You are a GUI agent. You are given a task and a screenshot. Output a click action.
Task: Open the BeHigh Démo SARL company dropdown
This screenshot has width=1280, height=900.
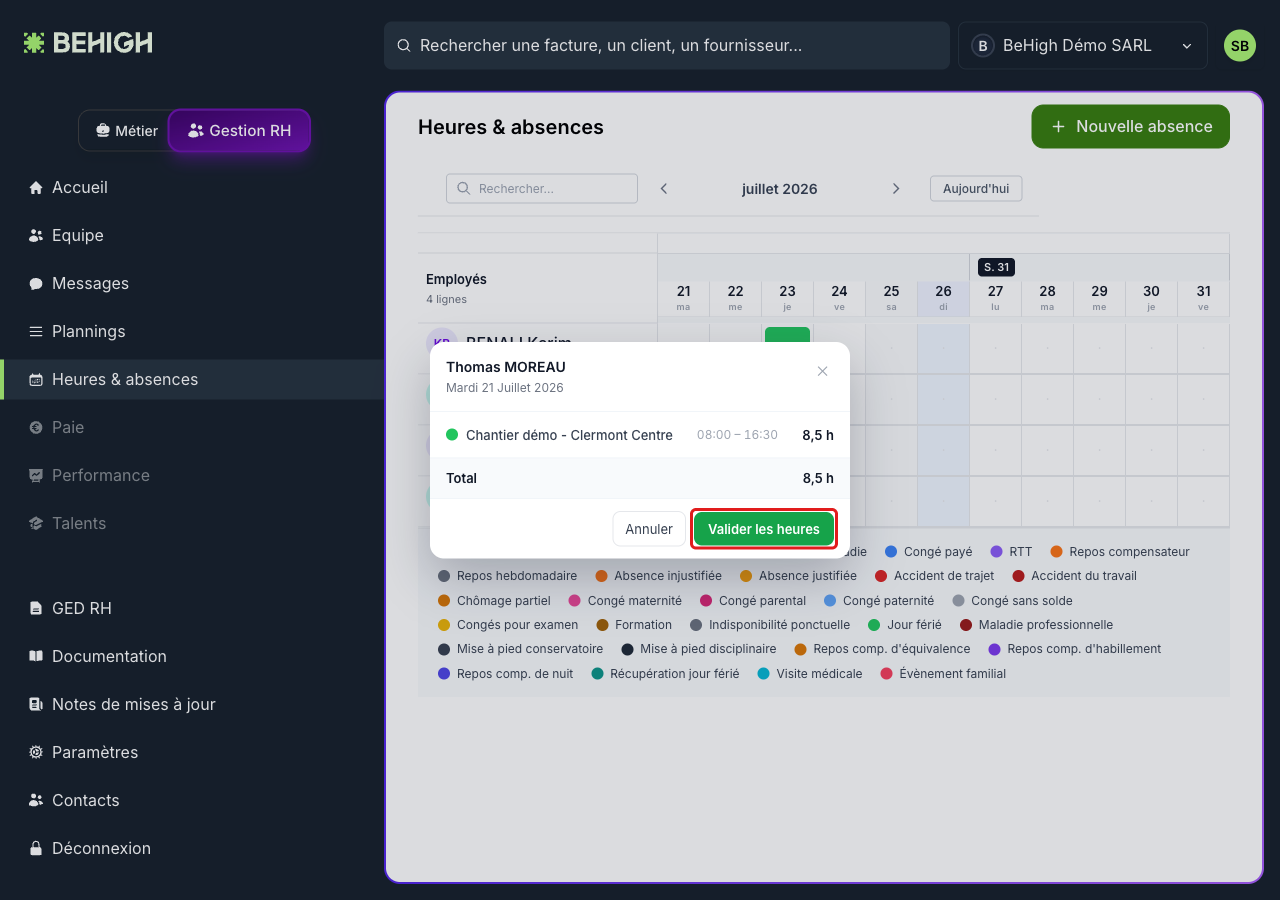coord(1083,46)
